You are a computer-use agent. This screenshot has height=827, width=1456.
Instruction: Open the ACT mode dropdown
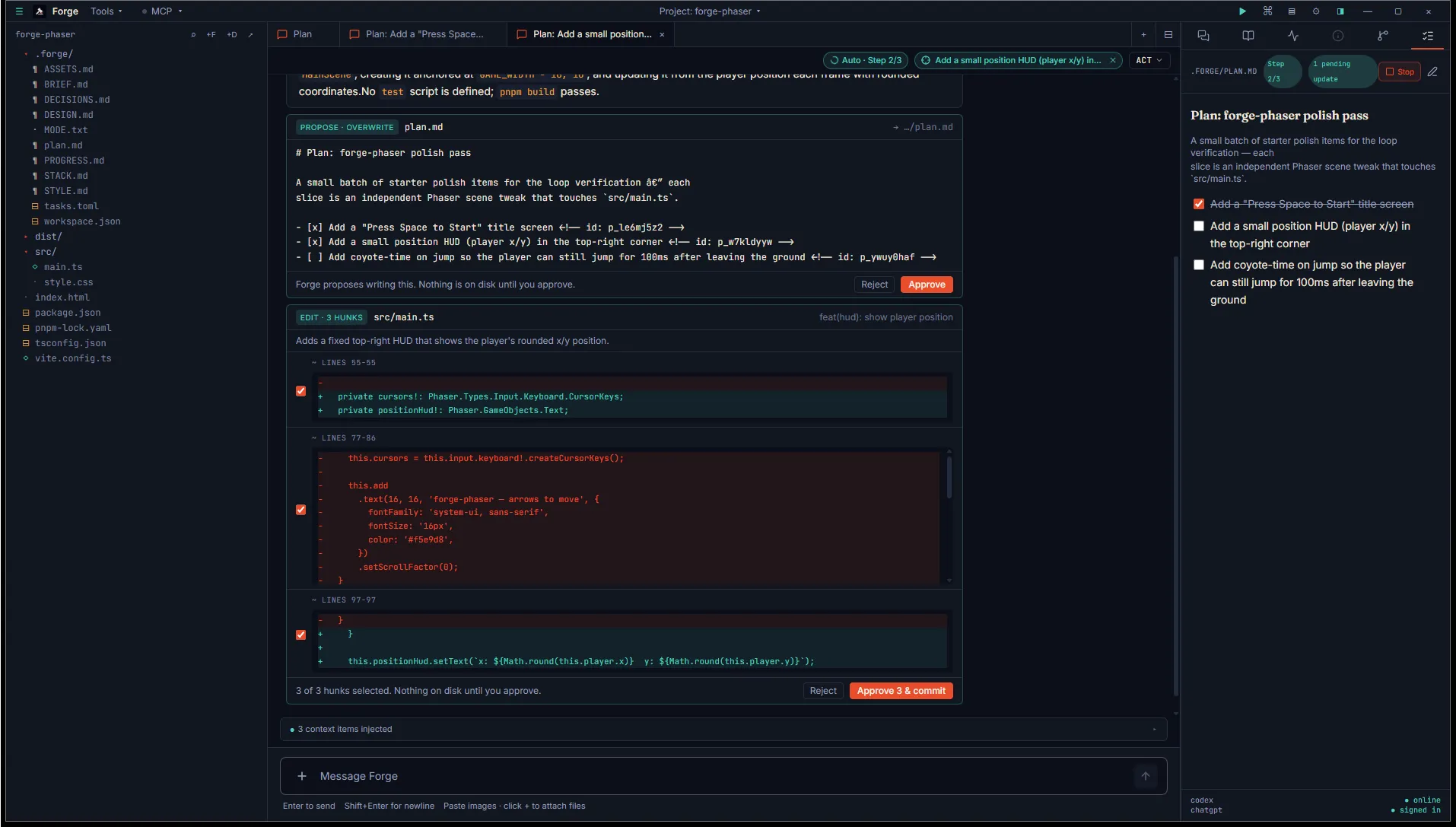1149,60
